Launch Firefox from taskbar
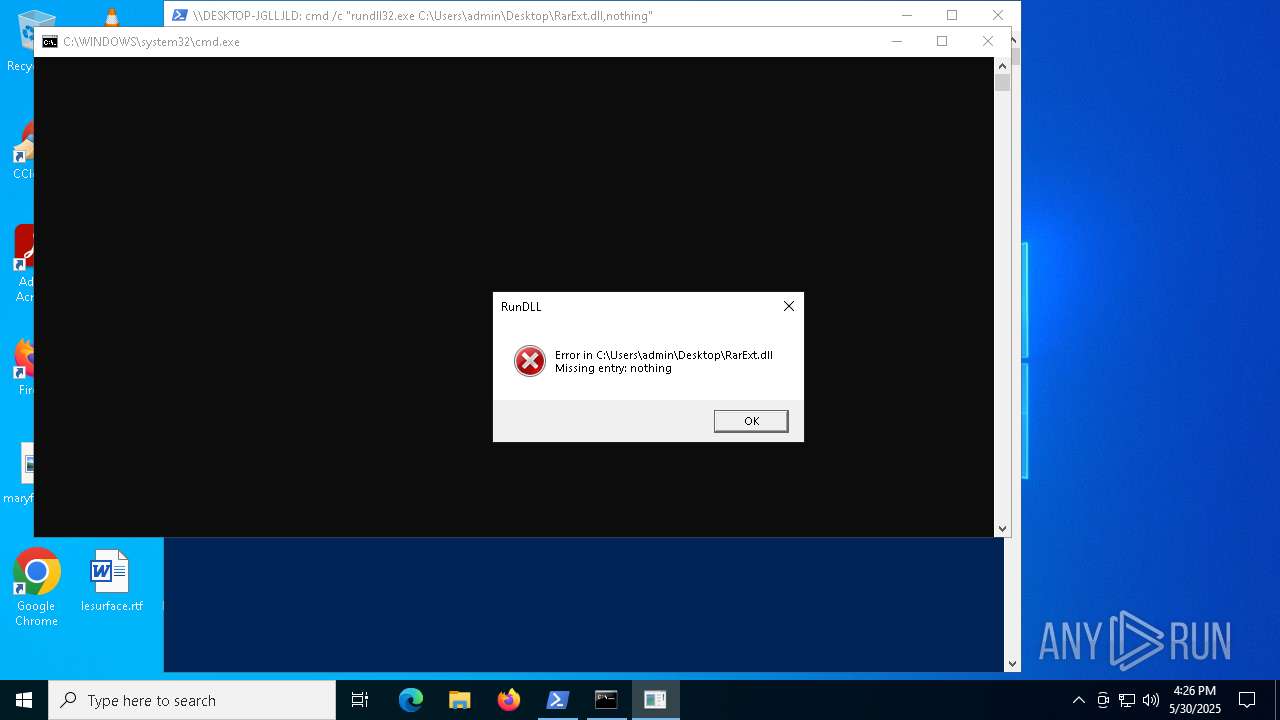1280x720 pixels. click(x=509, y=700)
